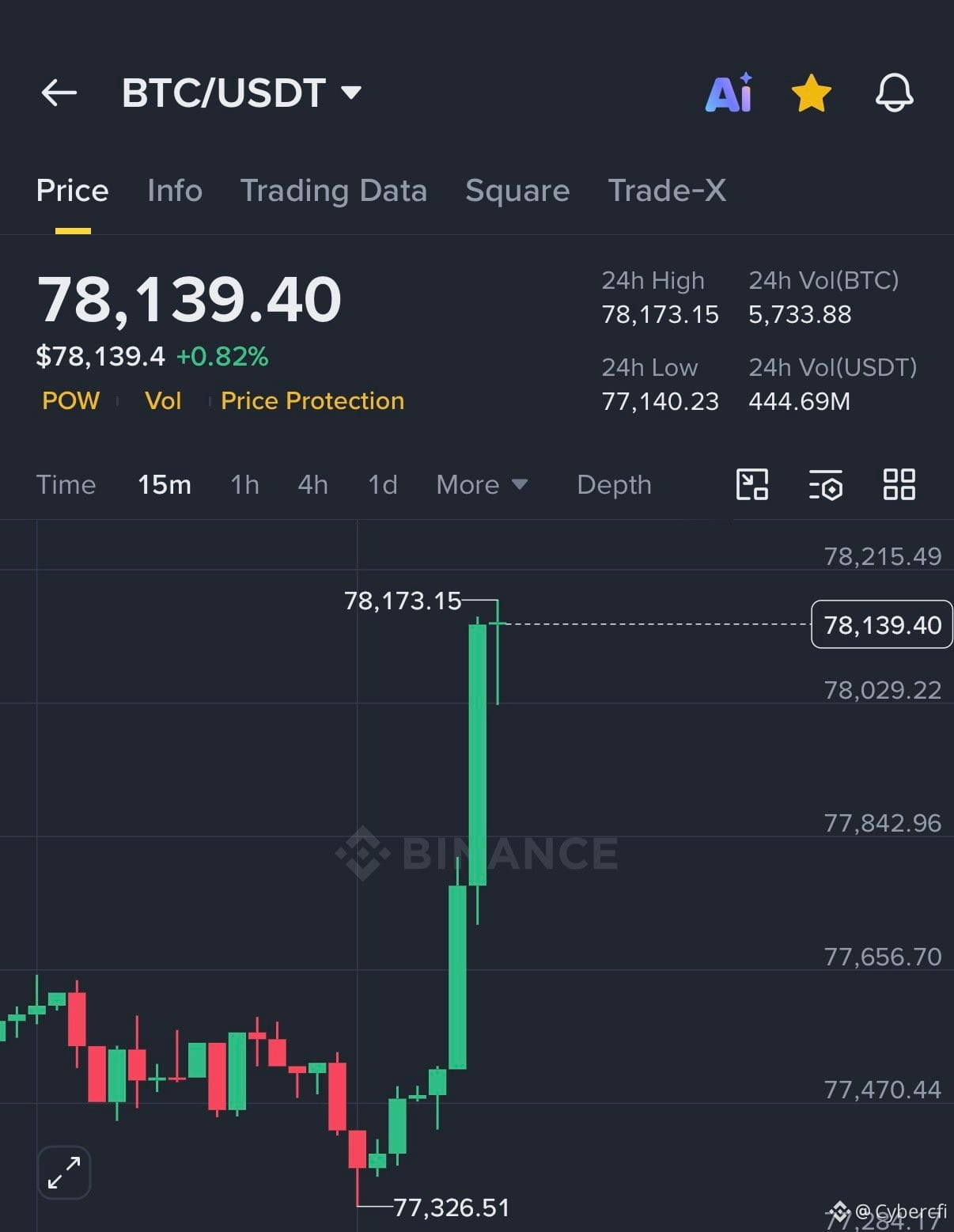Switch to the Square tab

[517, 191]
